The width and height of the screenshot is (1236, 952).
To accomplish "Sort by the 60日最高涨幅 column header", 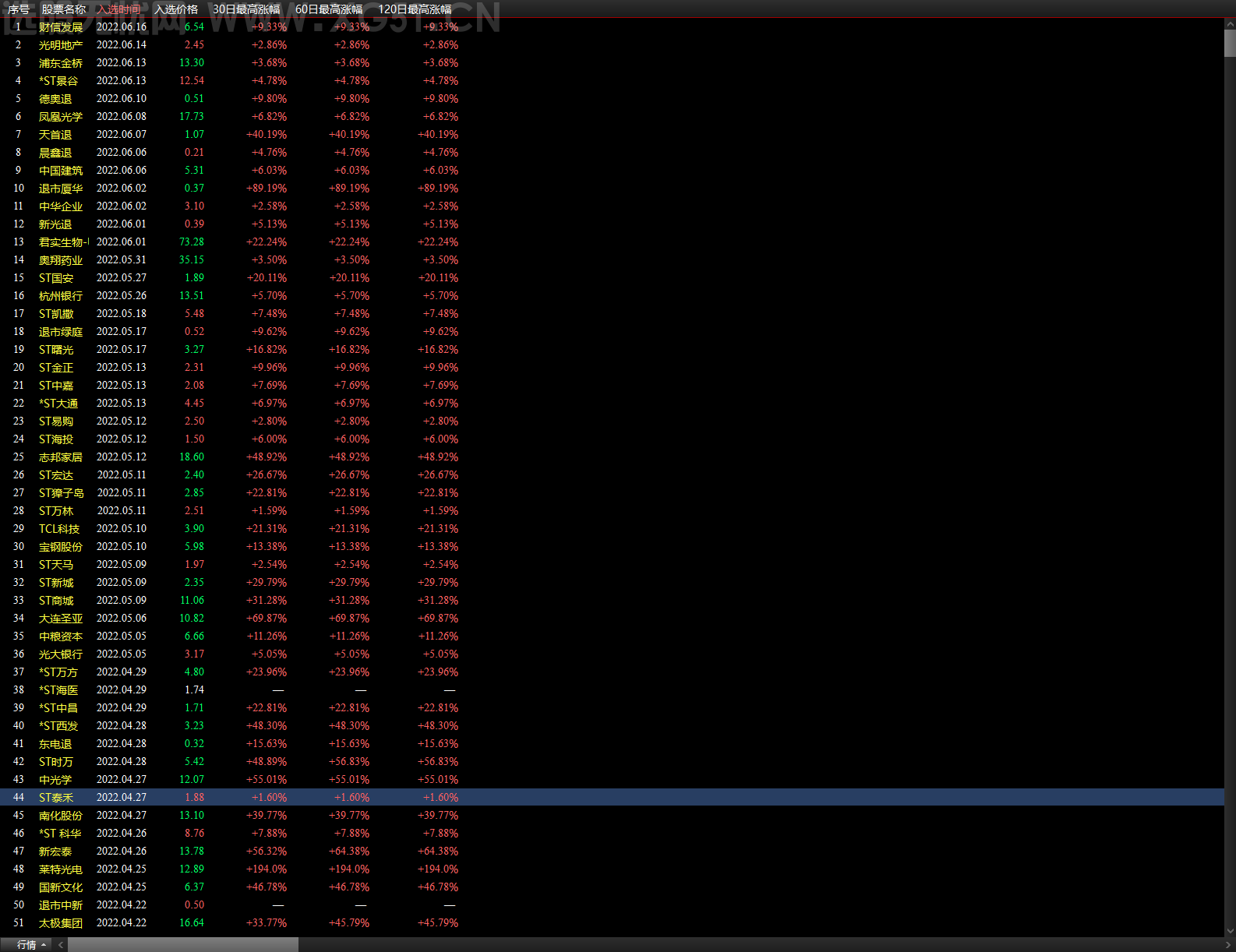I will tap(329, 9).
